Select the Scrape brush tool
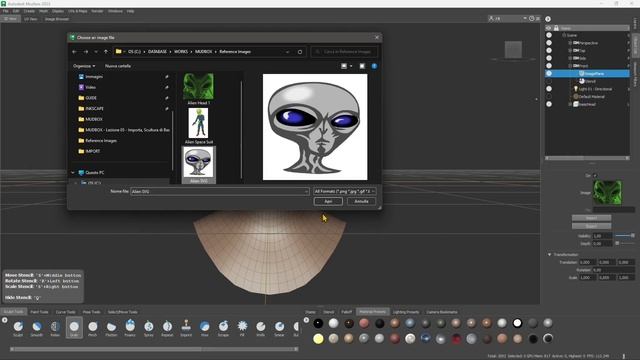This screenshot has width=640, height=360. click(x=223, y=327)
